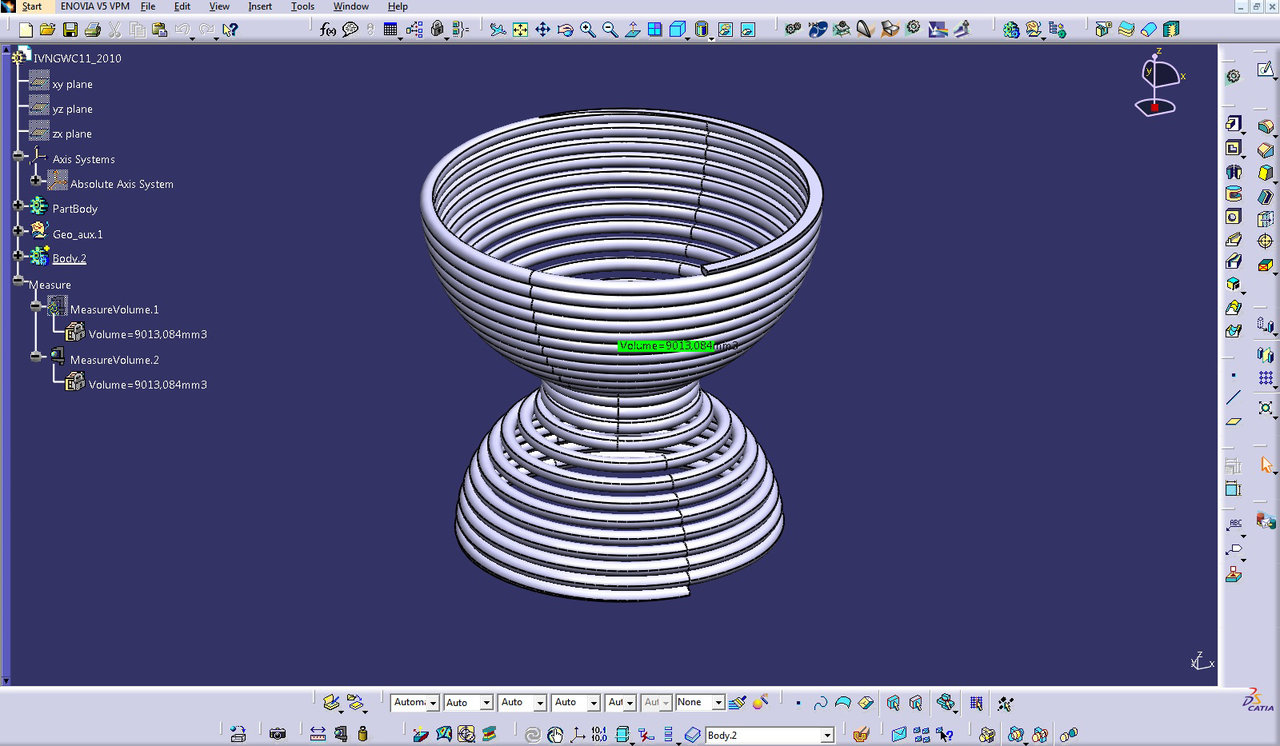Select Volume value under MeasureVolume.2
Viewport: 1280px width, 746px height.
tap(147, 384)
